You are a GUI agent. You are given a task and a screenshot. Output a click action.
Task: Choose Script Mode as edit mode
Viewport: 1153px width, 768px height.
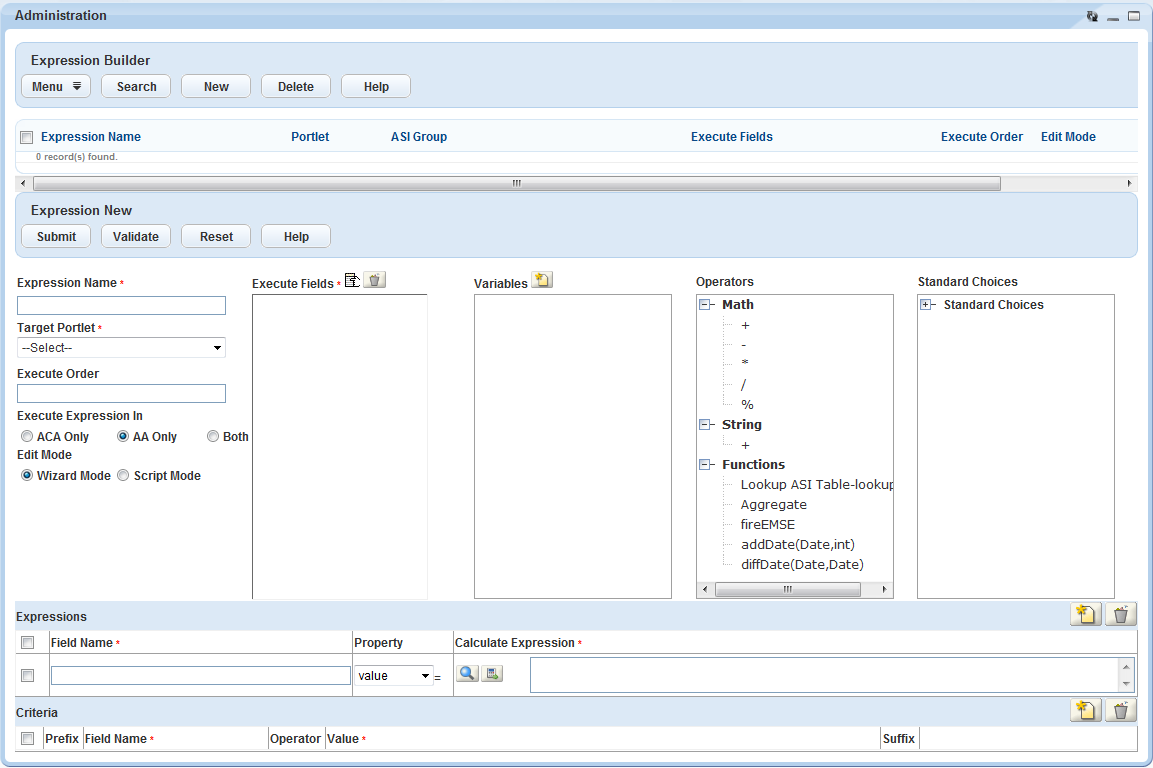click(x=124, y=476)
